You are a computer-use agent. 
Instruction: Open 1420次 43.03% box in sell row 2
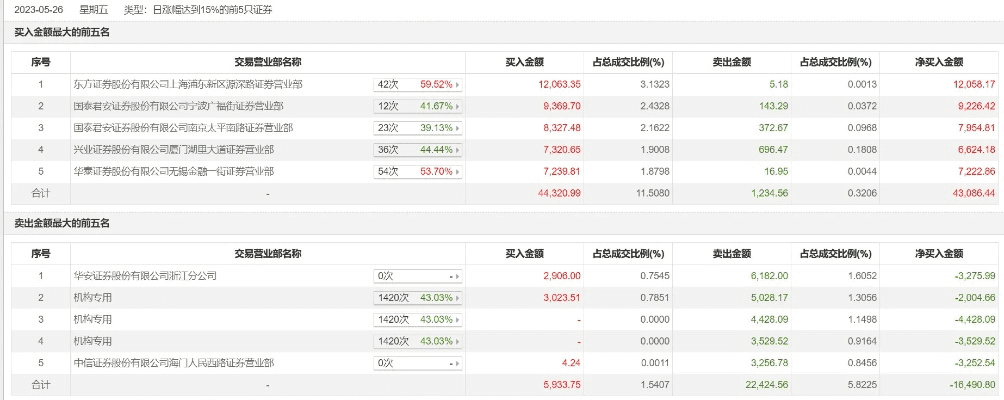tap(418, 297)
